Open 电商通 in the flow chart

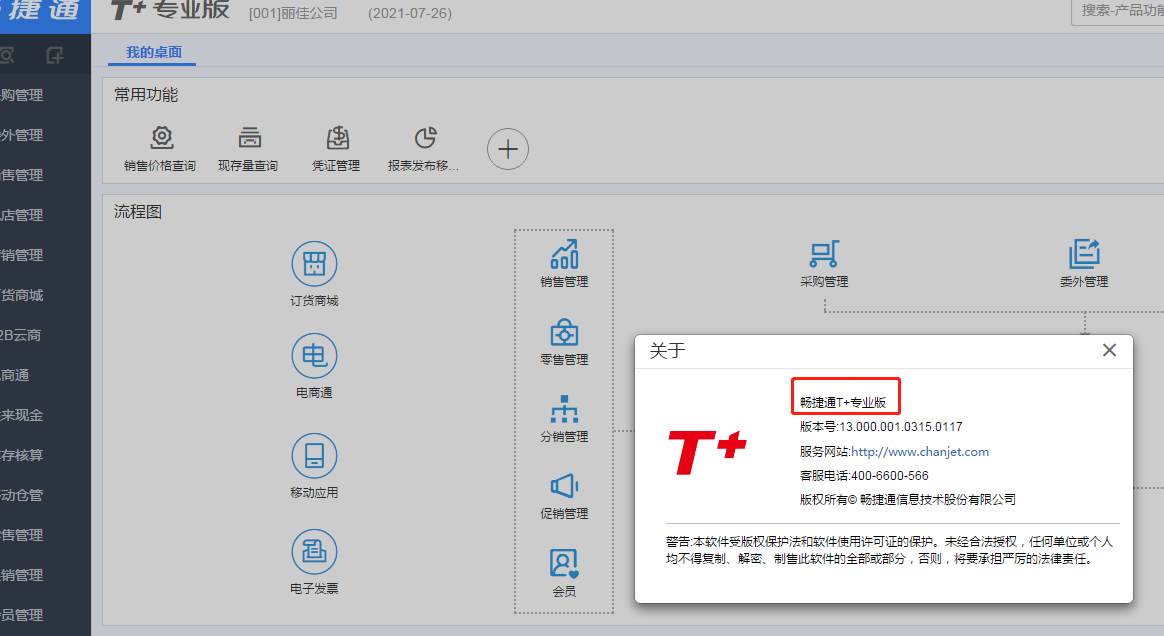pyautogui.click(x=314, y=366)
